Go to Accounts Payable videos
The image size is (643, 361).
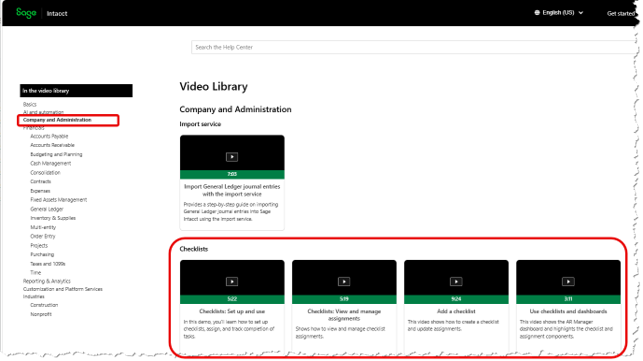coord(49,136)
